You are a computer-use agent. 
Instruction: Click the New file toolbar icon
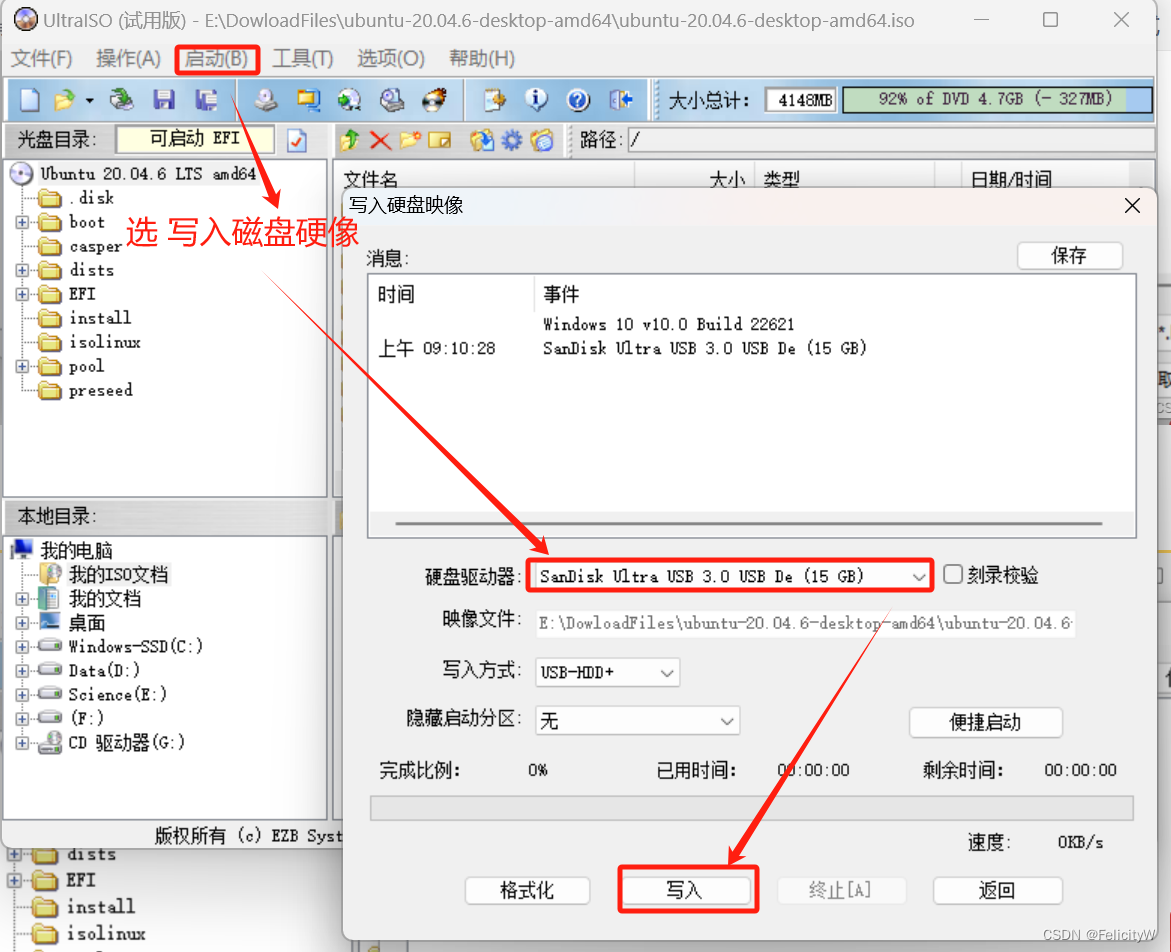30,99
